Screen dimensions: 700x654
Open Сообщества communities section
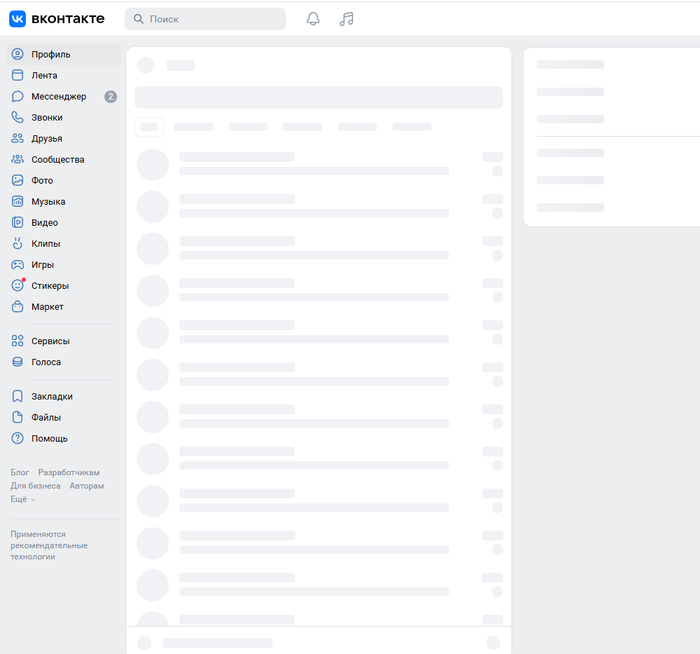point(57,160)
